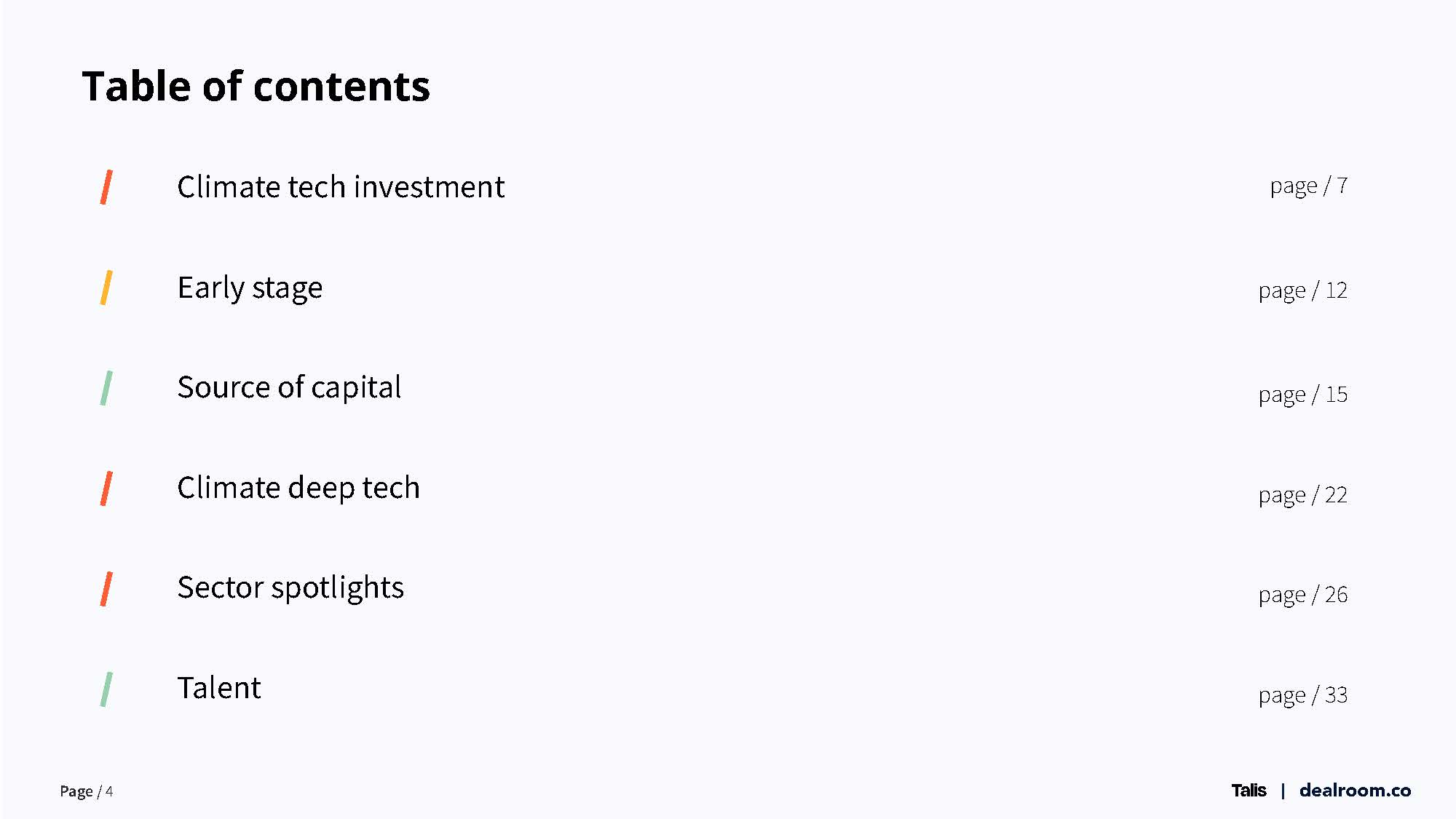Image resolution: width=1456 pixels, height=819 pixels.
Task: Go to the Talent section
Action: [219, 688]
